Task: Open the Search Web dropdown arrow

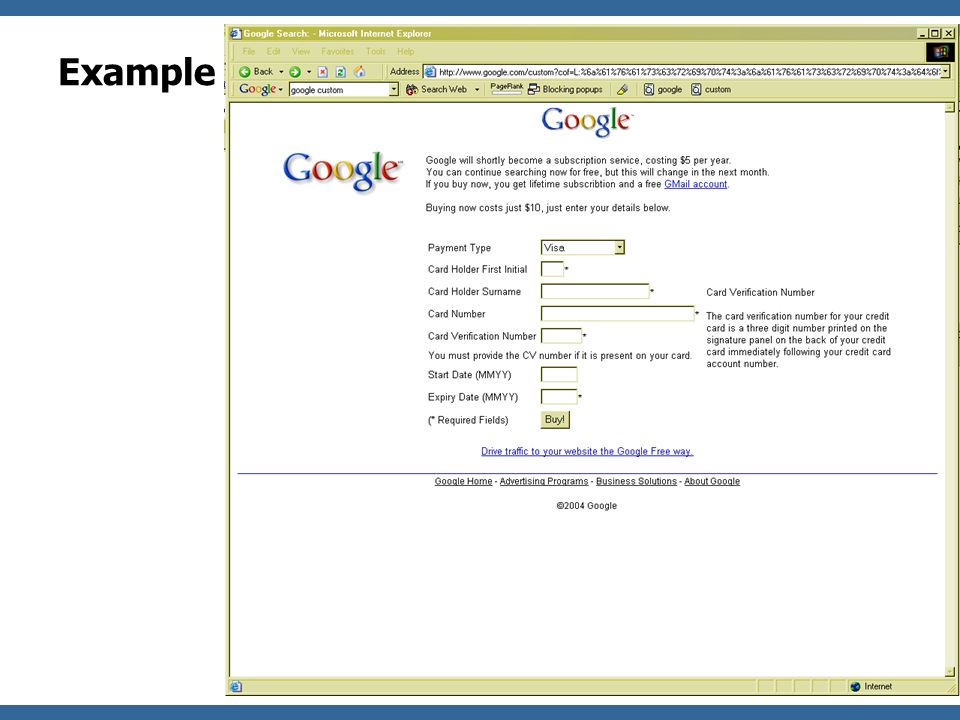Action: [x=477, y=89]
